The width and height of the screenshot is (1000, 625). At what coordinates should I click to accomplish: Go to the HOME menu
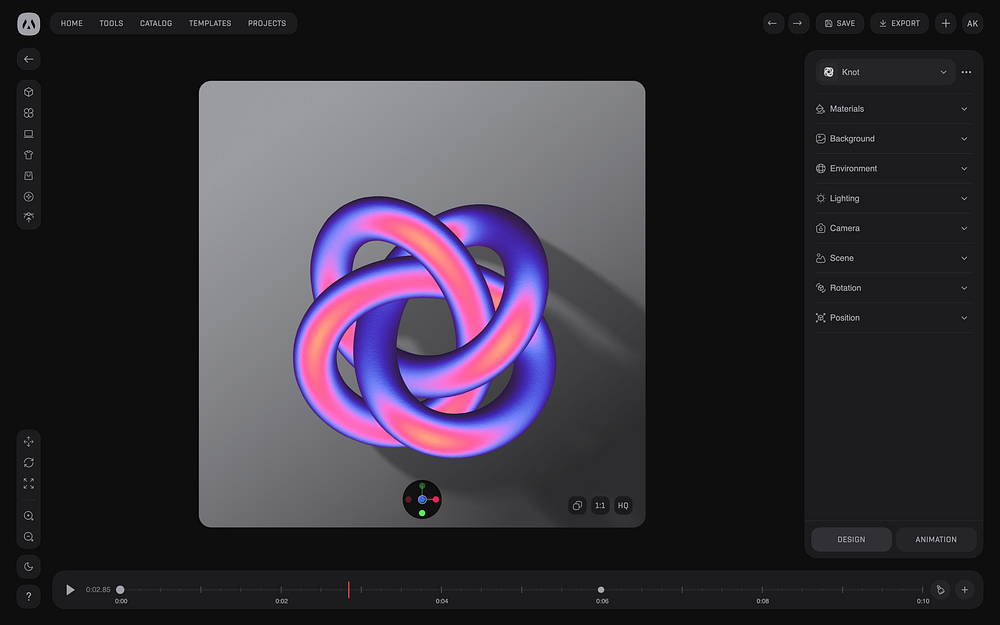71,24
